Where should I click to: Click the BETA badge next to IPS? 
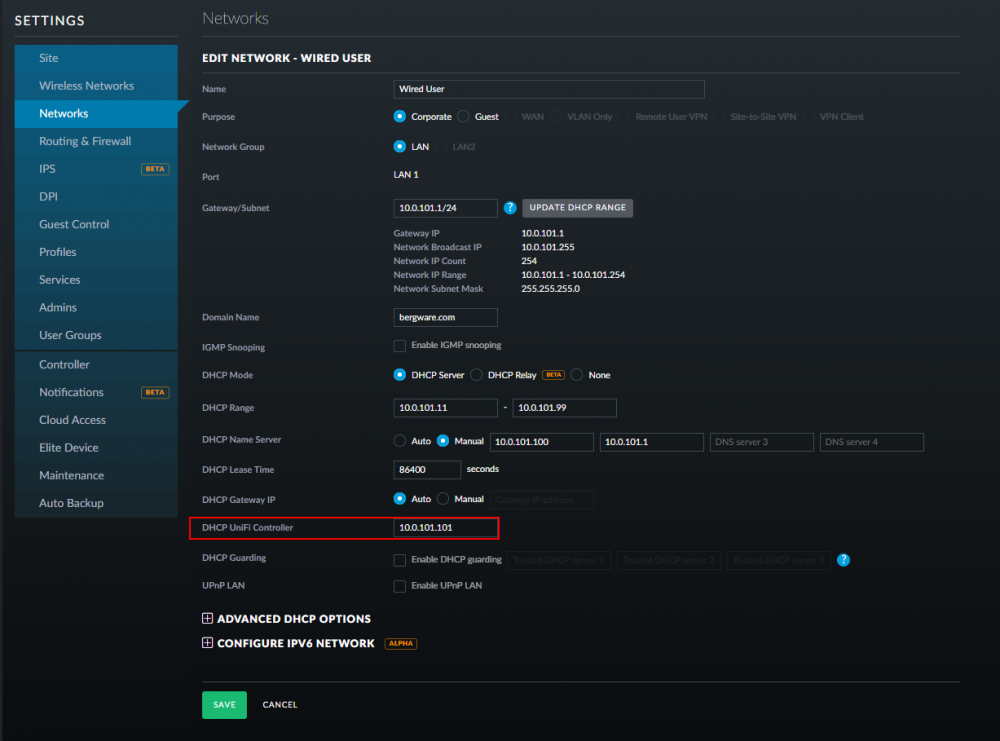coord(155,169)
